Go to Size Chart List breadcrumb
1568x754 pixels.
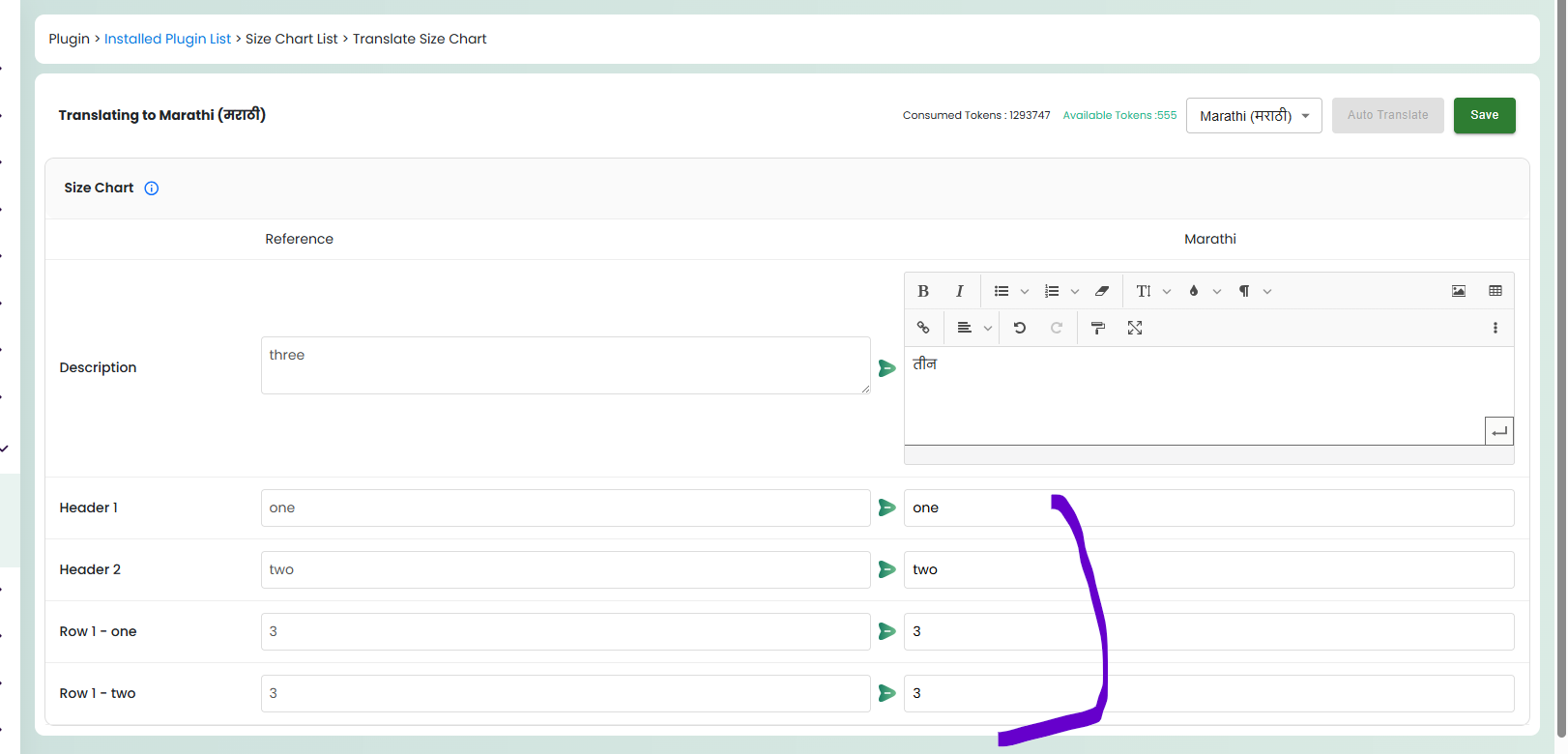coord(292,39)
